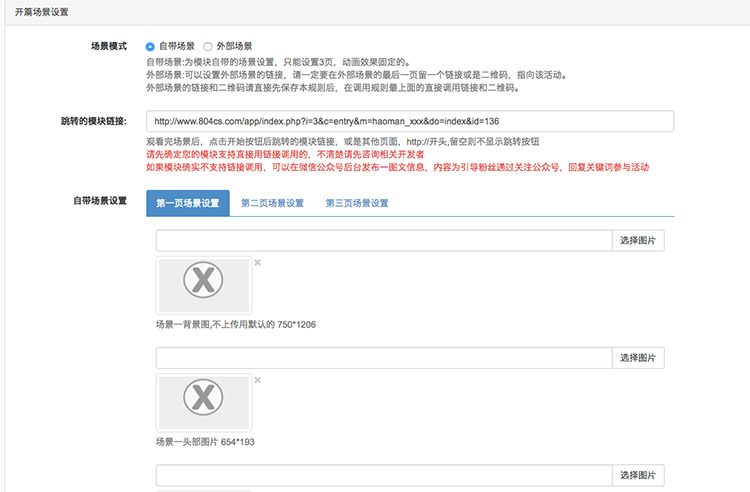Select the 外部场景 radio option
Screen dimensions: 750x492
(x=208, y=46)
